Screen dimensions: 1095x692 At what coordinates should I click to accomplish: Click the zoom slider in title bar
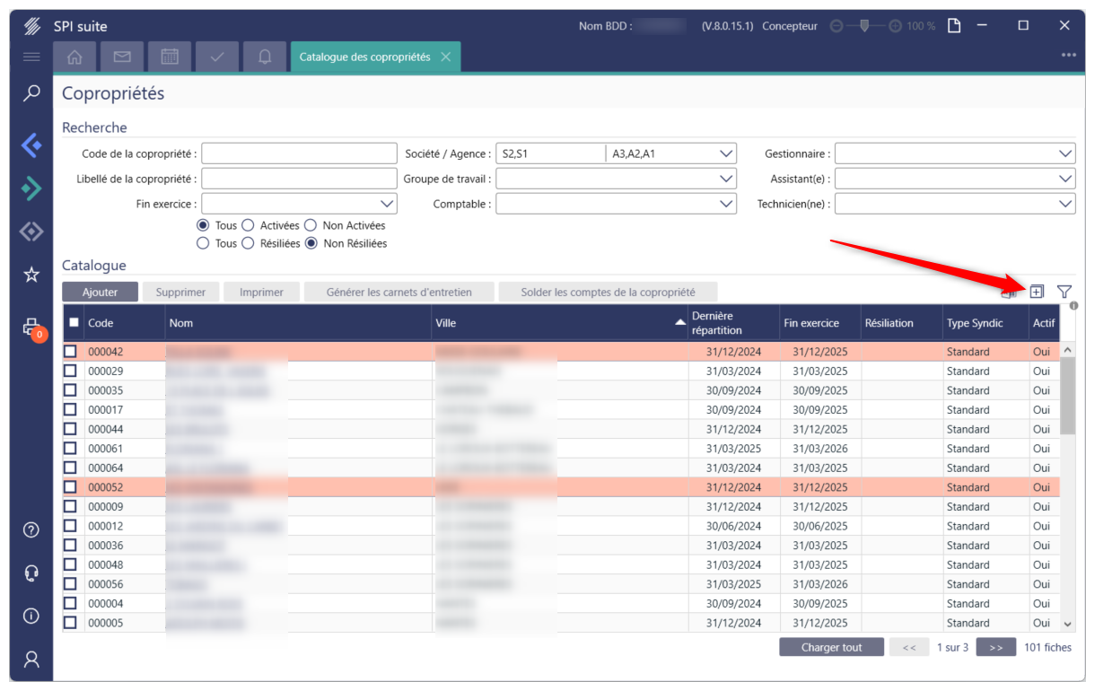click(865, 26)
